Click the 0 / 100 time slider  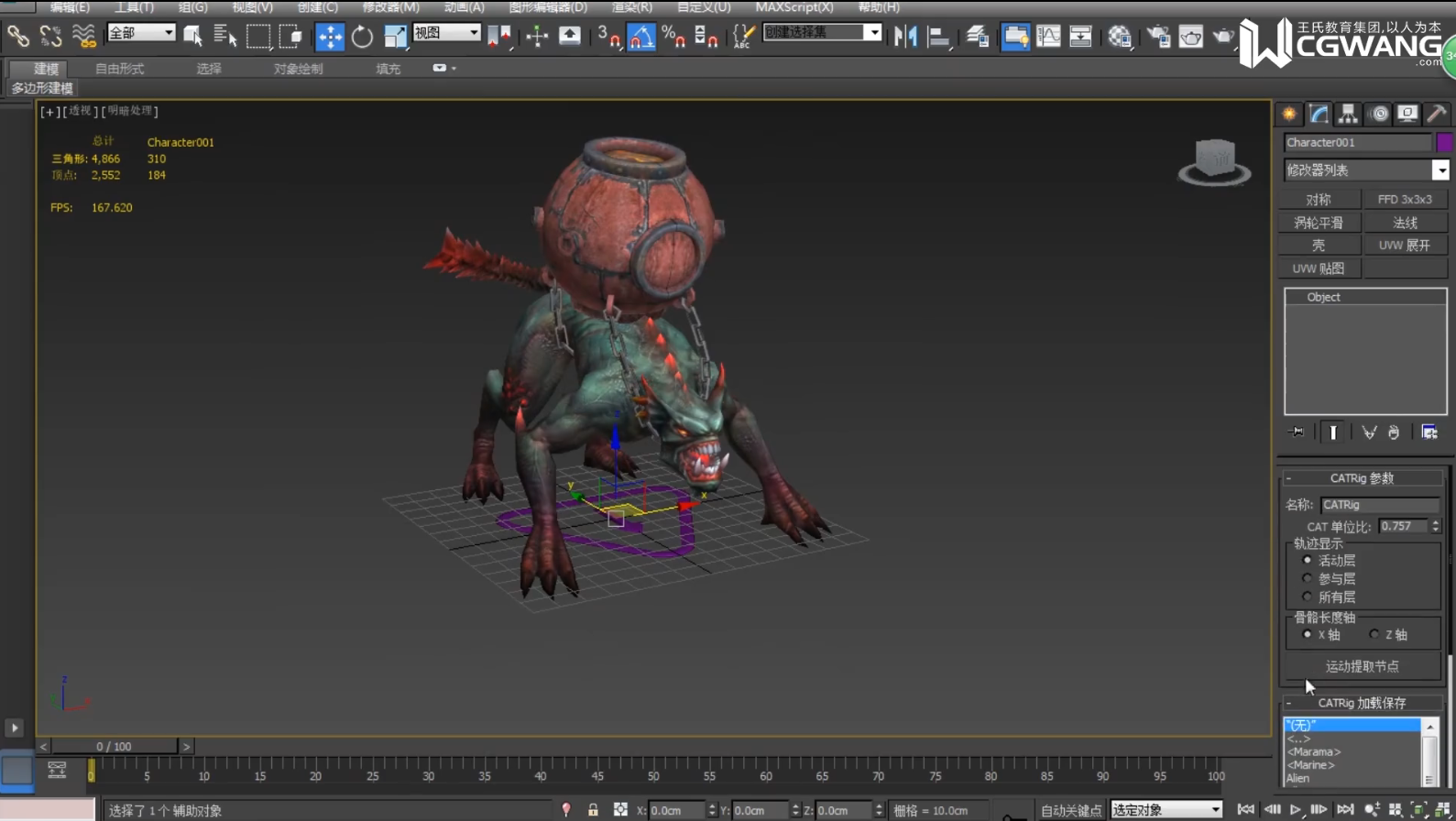pyautogui.click(x=115, y=747)
